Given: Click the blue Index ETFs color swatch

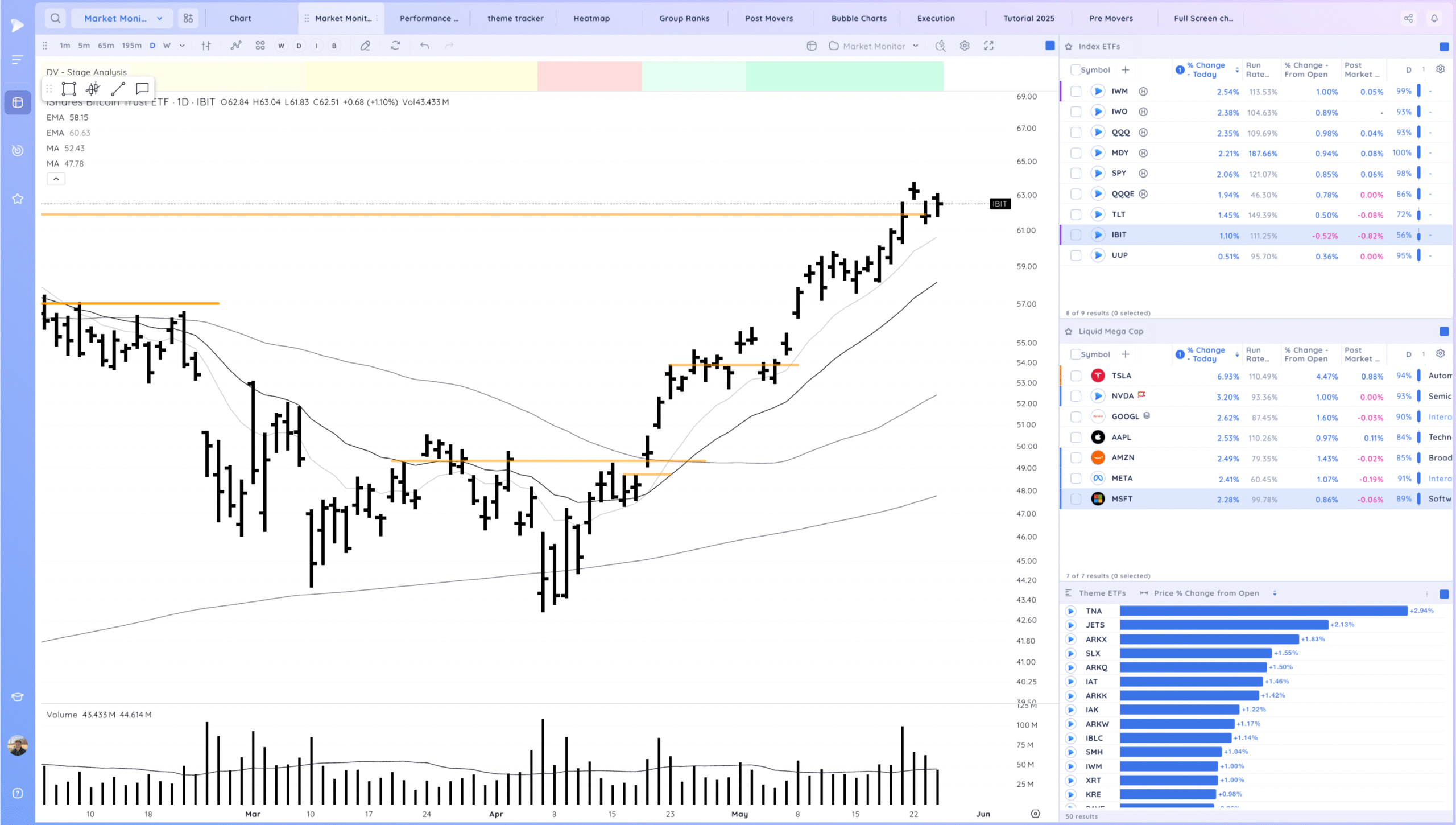Looking at the screenshot, I should (1443, 47).
